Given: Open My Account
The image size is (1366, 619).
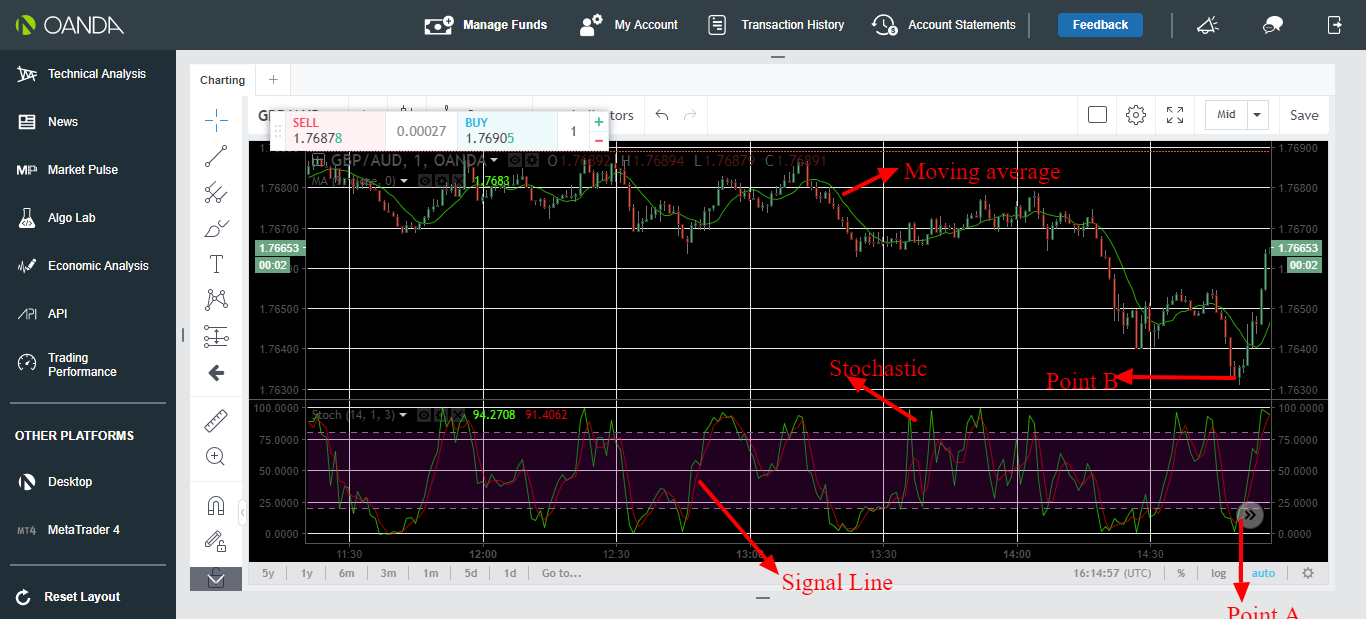Looking at the screenshot, I should (629, 25).
